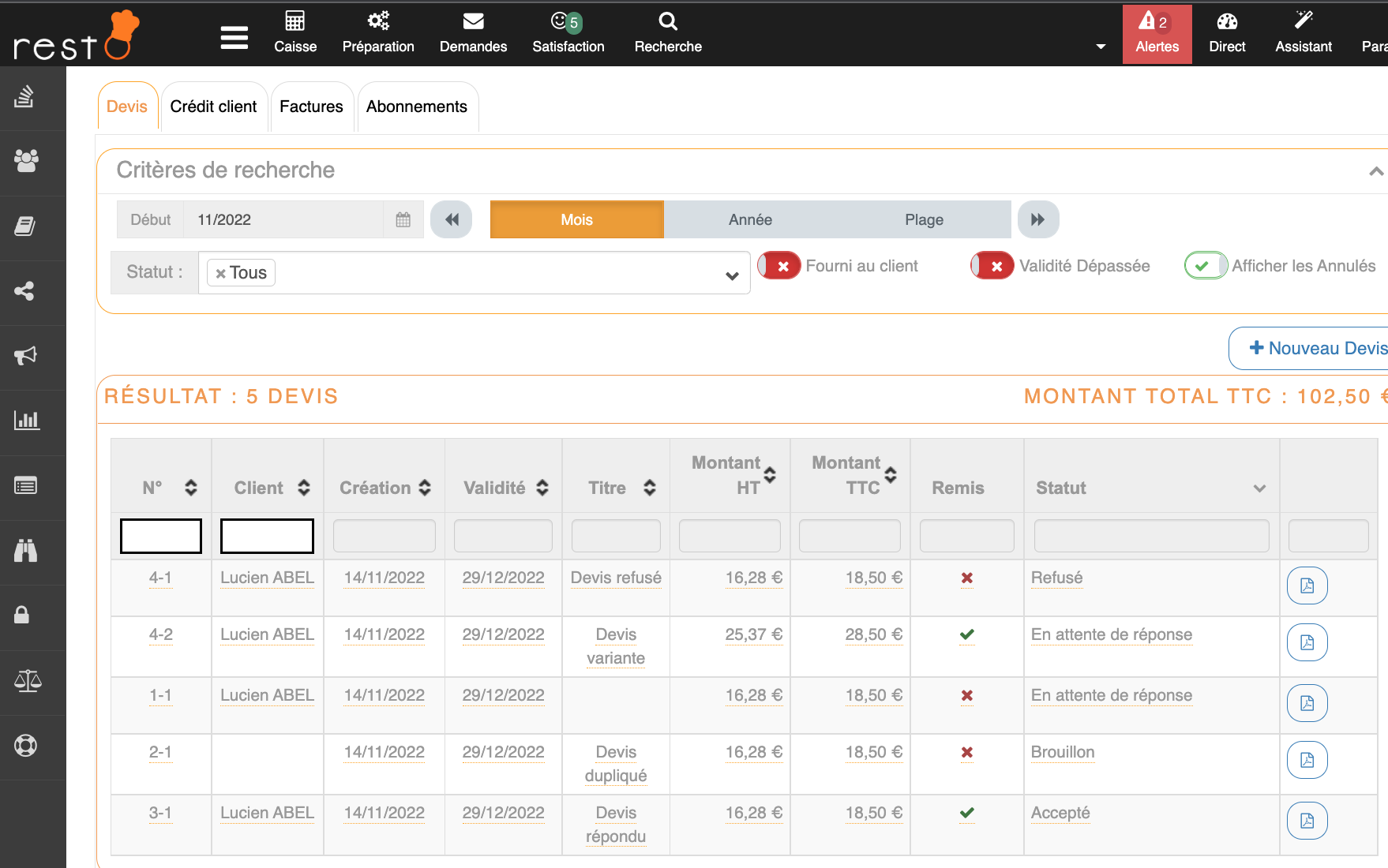1388x868 pixels.
Task: Open the hamburger menu icon
Action: [234, 37]
